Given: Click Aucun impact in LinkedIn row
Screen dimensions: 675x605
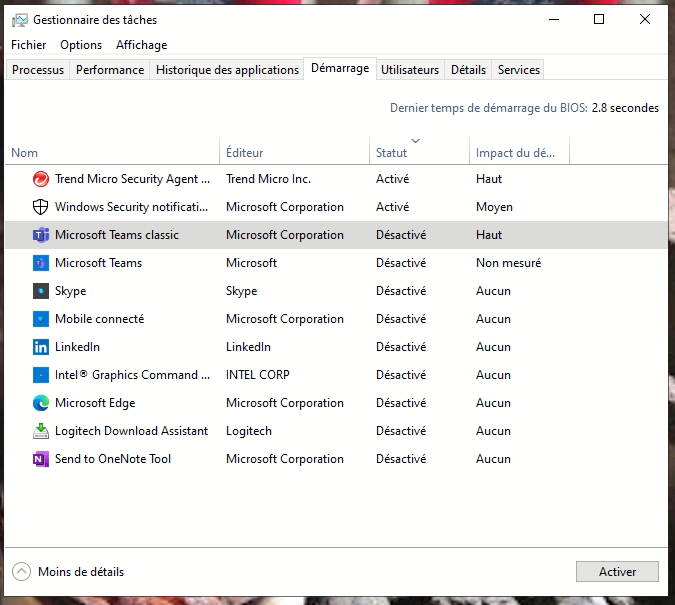Looking at the screenshot, I should point(493,347).
